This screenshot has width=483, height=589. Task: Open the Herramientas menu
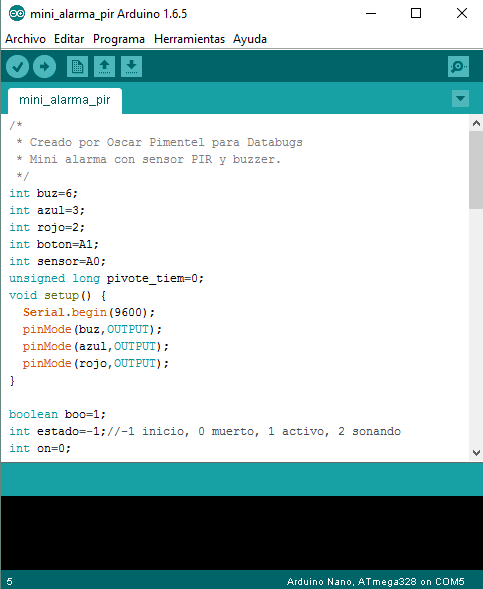click(189, 39)
